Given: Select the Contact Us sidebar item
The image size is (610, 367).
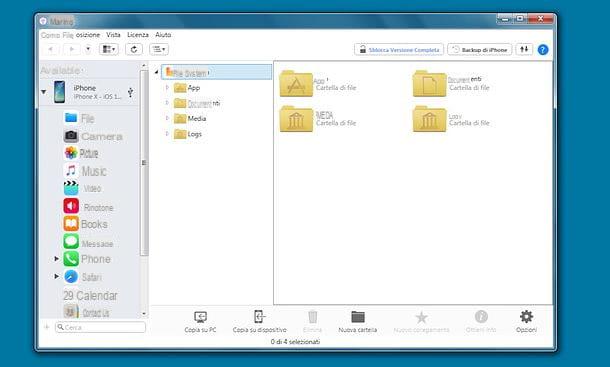Looking at the screenshot, I should click(x=87, y=312).
